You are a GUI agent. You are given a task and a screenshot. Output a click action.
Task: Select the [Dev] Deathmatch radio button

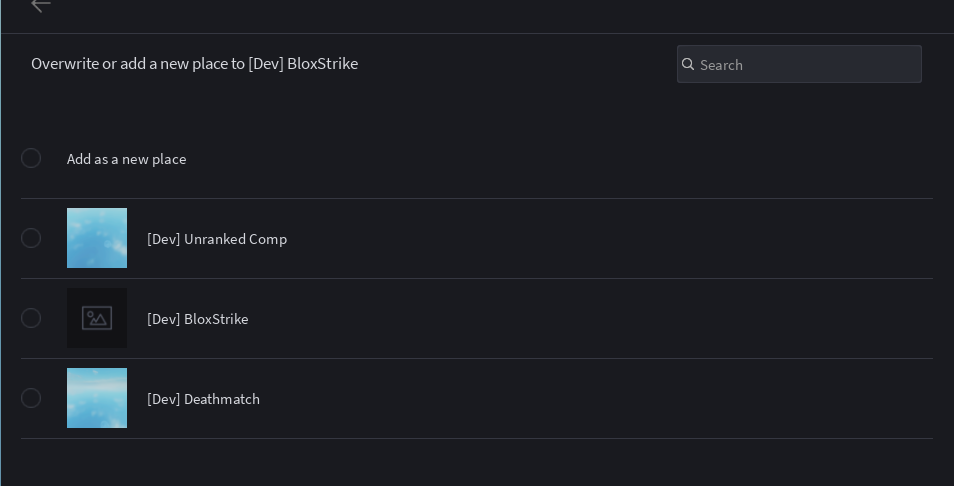tap(31, 398)
